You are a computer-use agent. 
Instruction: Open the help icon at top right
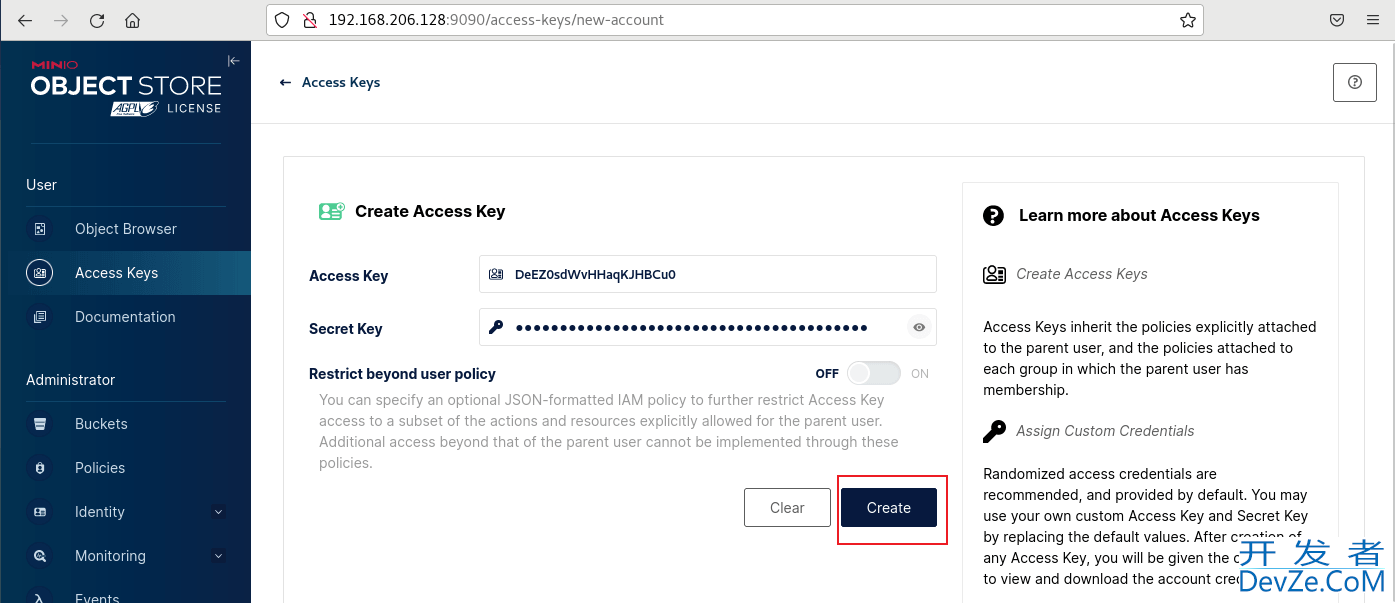(1355, 82)
